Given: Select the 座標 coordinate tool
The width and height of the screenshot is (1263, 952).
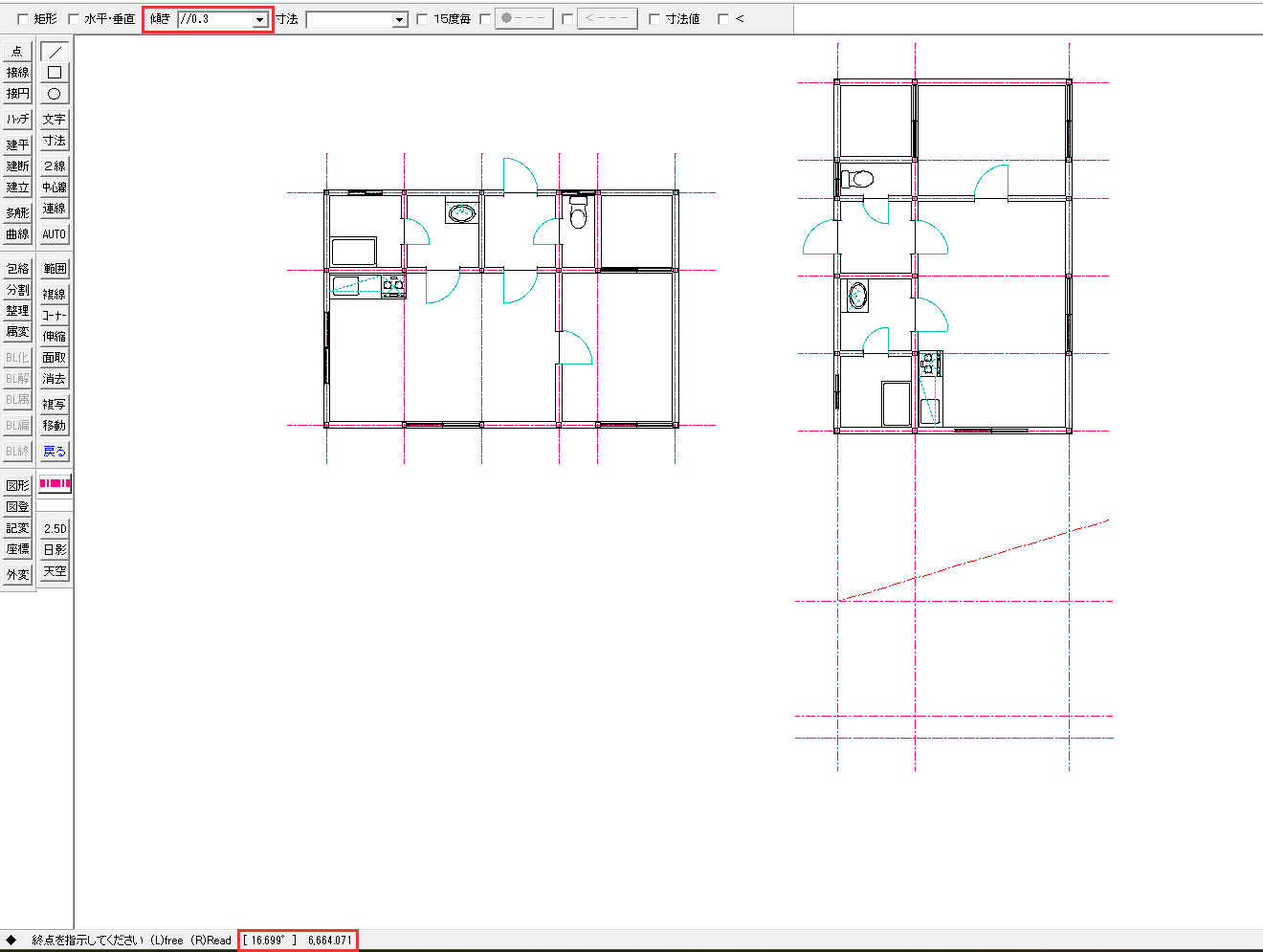Looking at the screenshot, I should click(18, 549).
